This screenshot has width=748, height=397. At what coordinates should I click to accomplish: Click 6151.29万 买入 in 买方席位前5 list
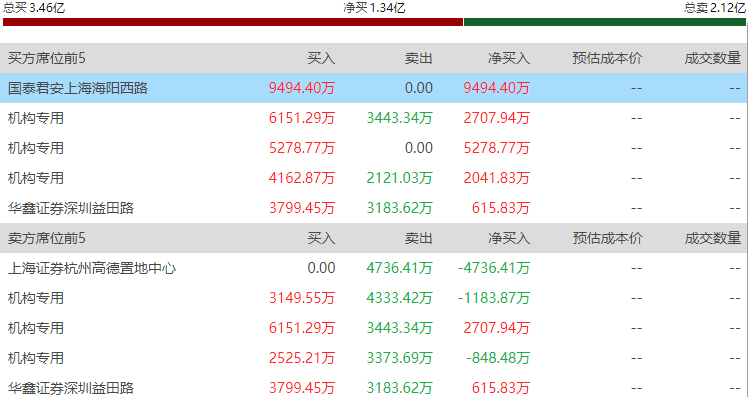pos(302,118)
